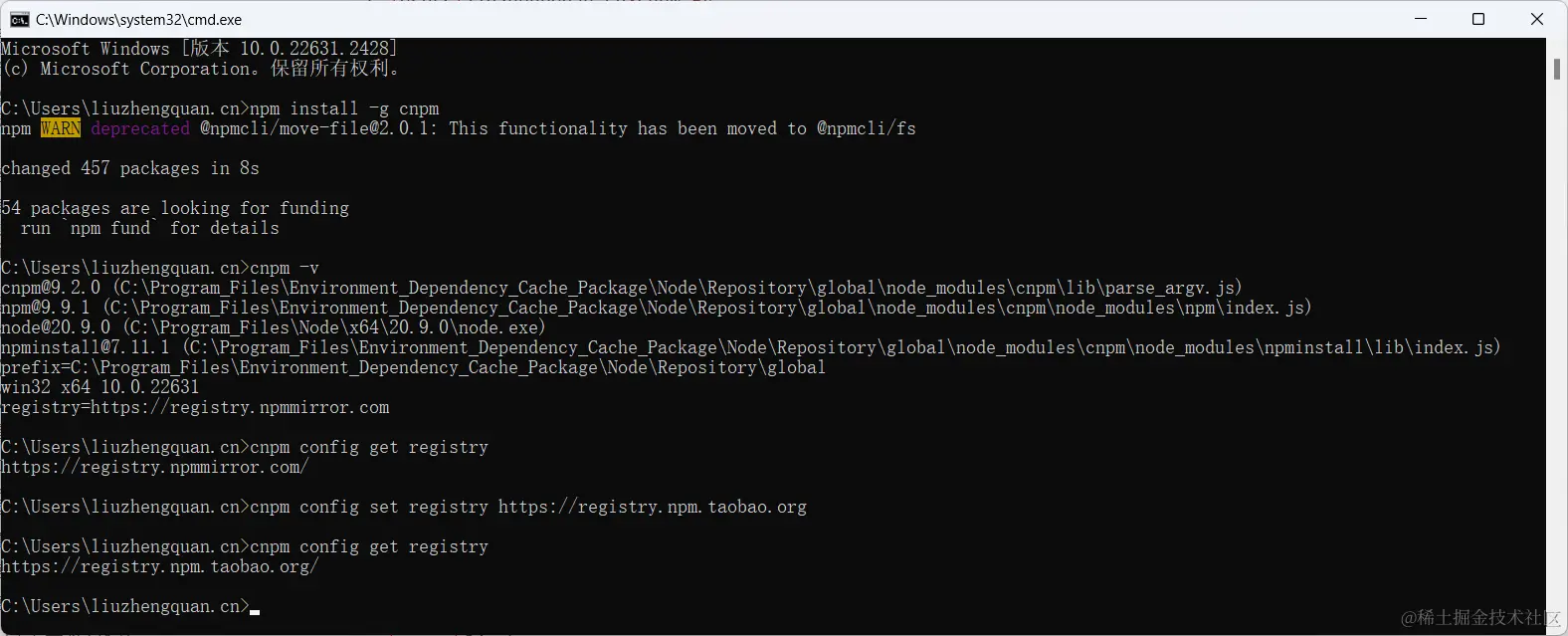
Task: Click the vertical scrollbar thumb
Action: [1557, 69]
